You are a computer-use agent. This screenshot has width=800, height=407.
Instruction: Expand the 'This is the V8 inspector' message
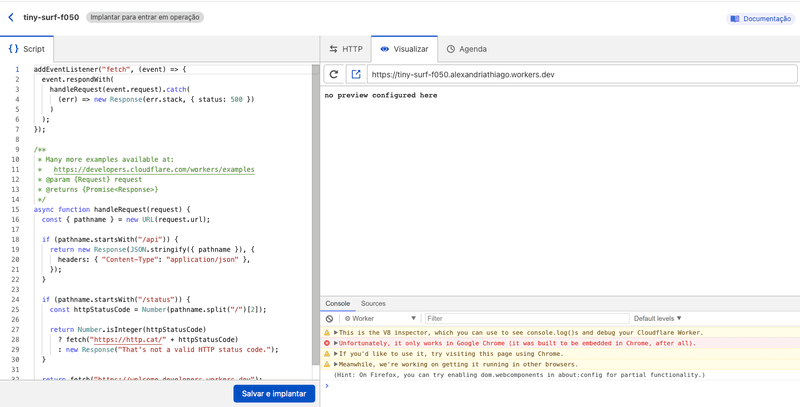[x=336, y=333]
